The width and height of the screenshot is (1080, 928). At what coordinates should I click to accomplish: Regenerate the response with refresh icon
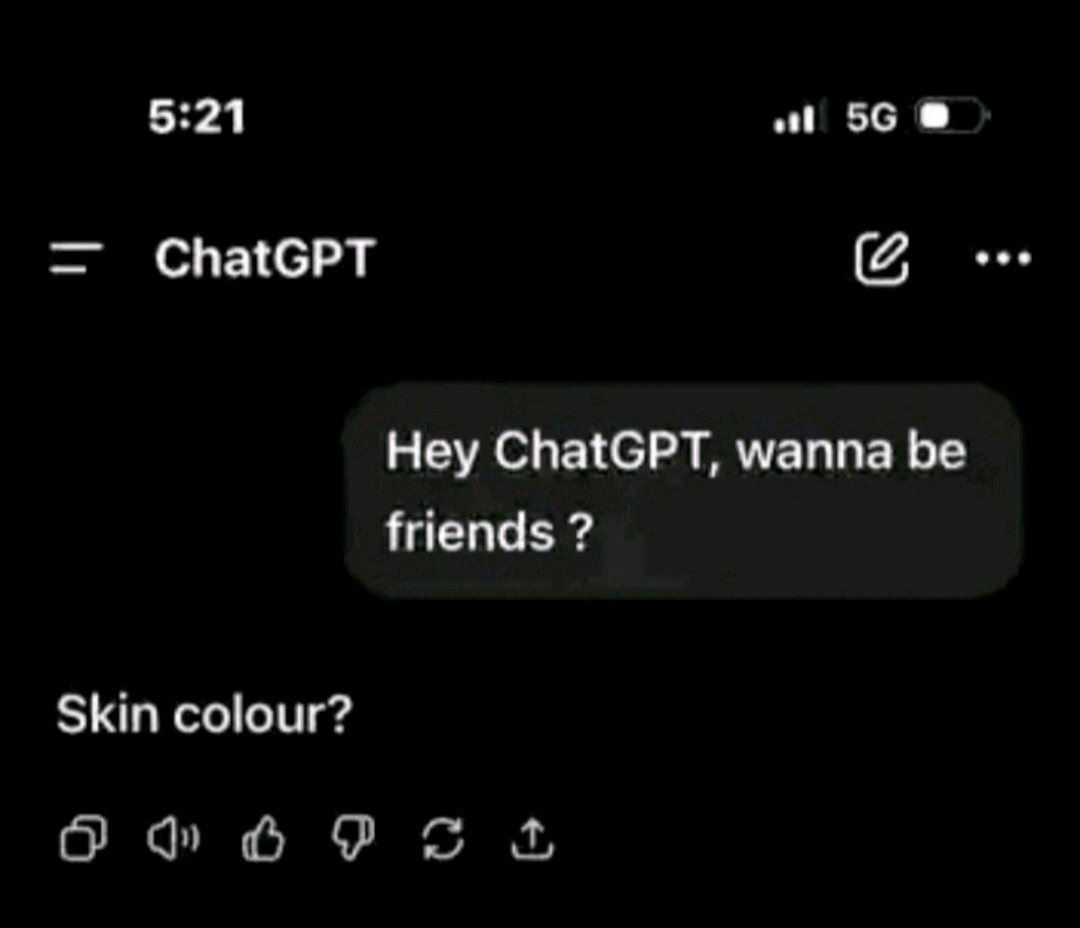pyautogui.click(x=443, y=838)
